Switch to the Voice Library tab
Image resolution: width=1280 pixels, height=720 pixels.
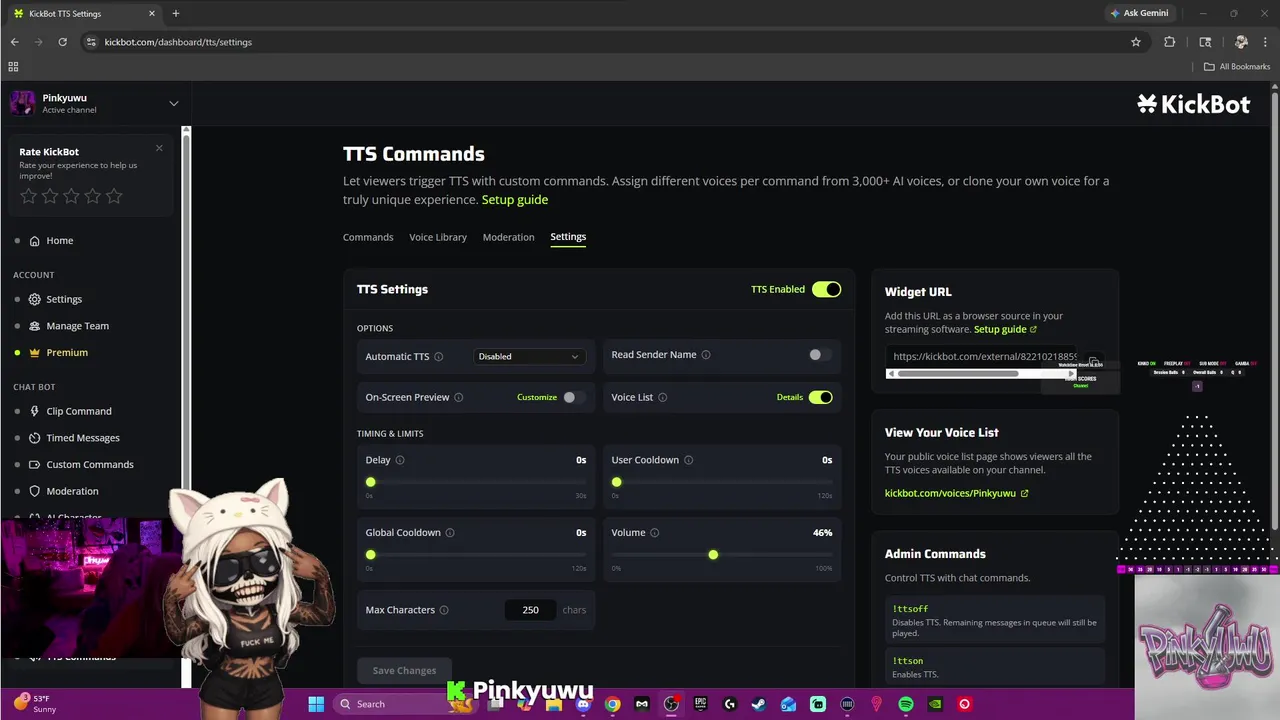tap(438, 238)
